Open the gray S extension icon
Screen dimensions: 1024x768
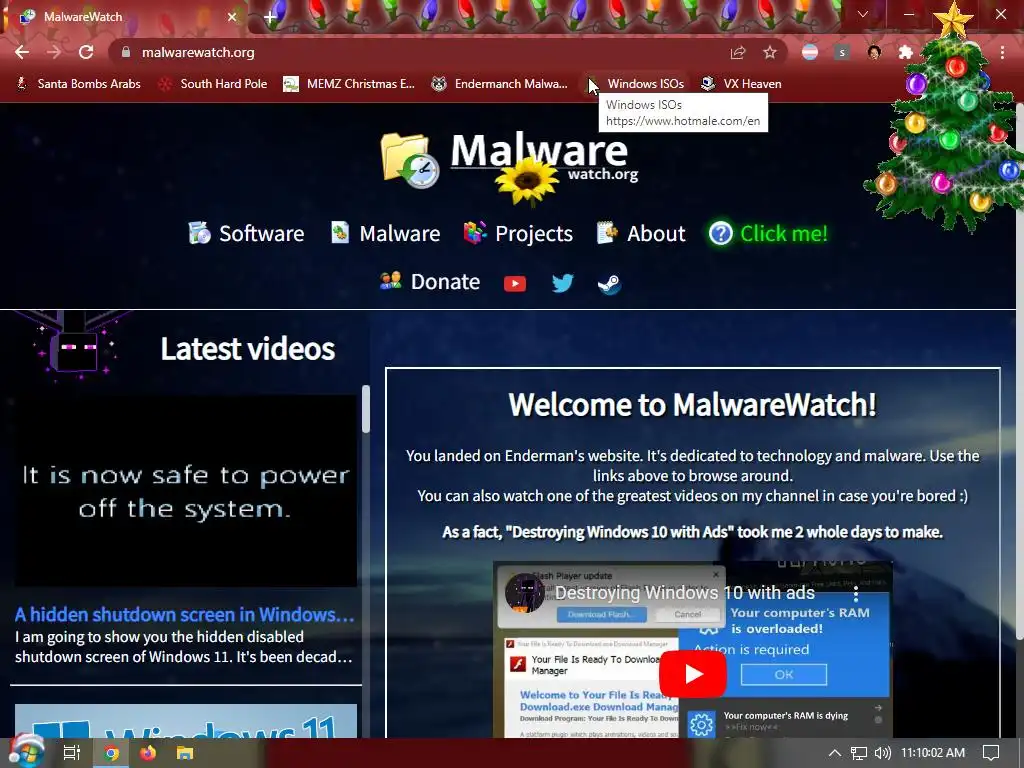point(842,52)
